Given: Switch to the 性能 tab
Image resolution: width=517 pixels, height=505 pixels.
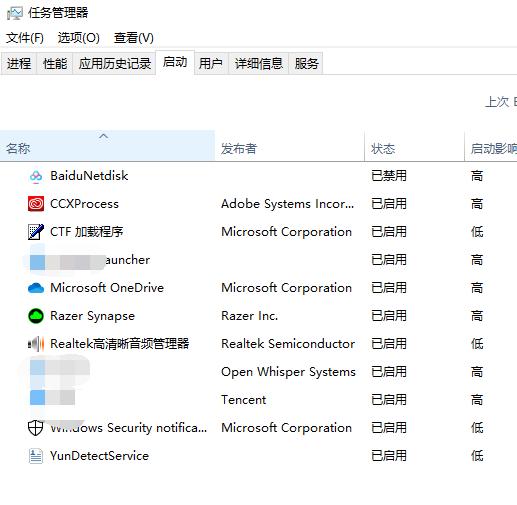Looking at the screenshot, I should coord(55,63).
